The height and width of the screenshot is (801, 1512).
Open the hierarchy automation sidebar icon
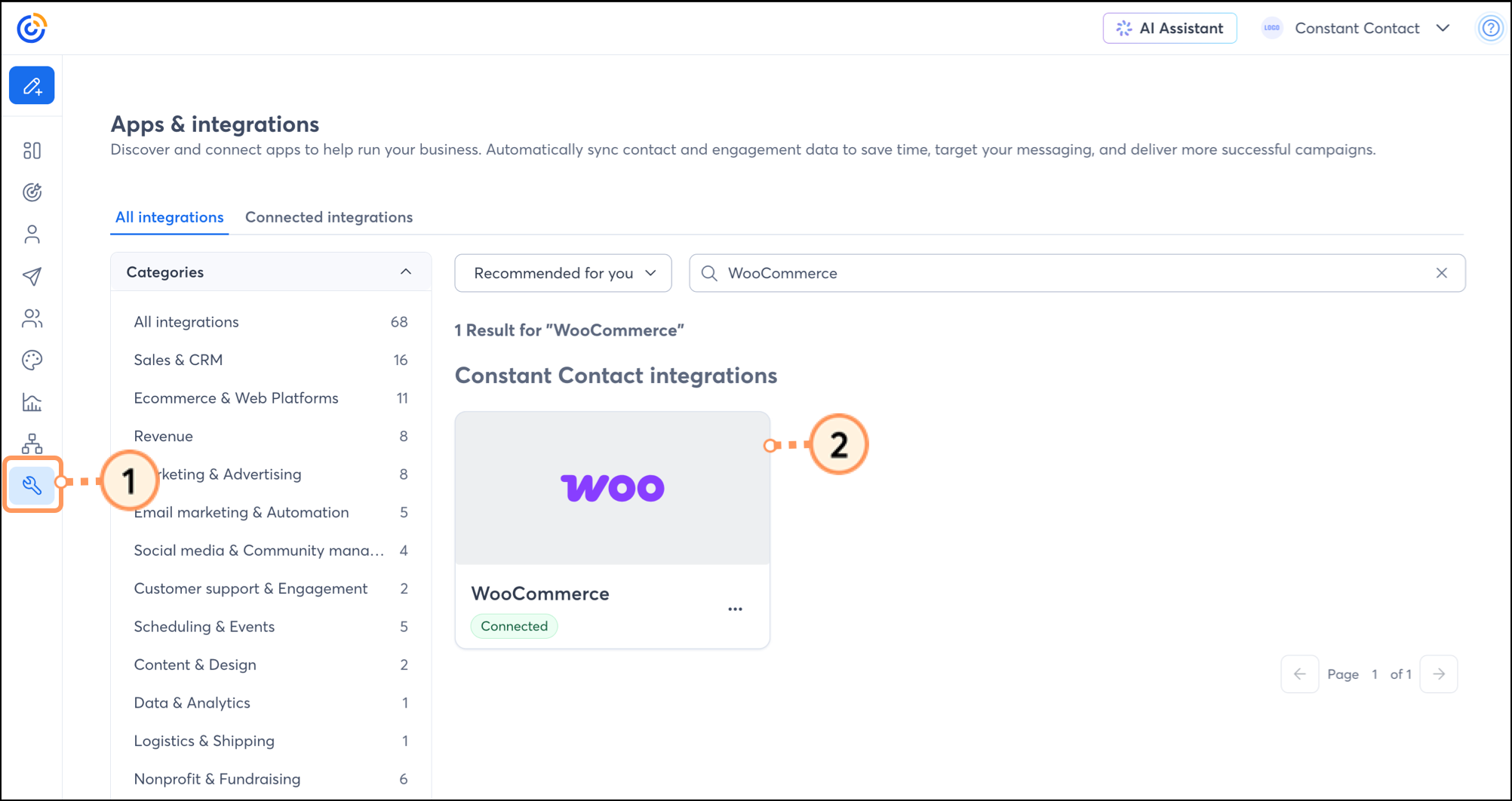coord(32,443)
